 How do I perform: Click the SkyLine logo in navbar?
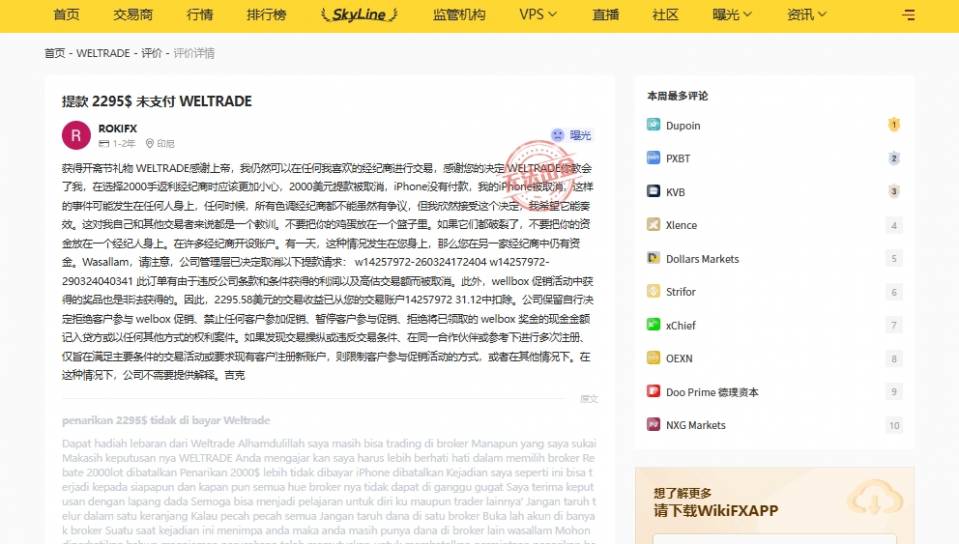click(x=359, y=14)
